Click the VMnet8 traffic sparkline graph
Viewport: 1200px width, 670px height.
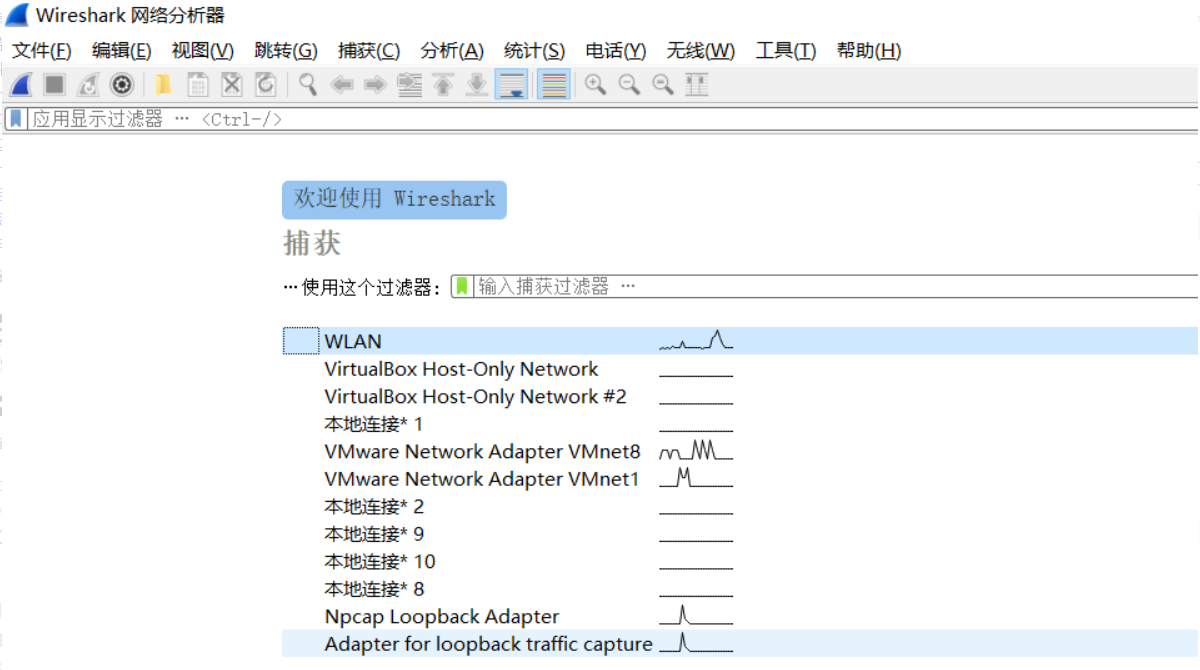pos(696,450)
